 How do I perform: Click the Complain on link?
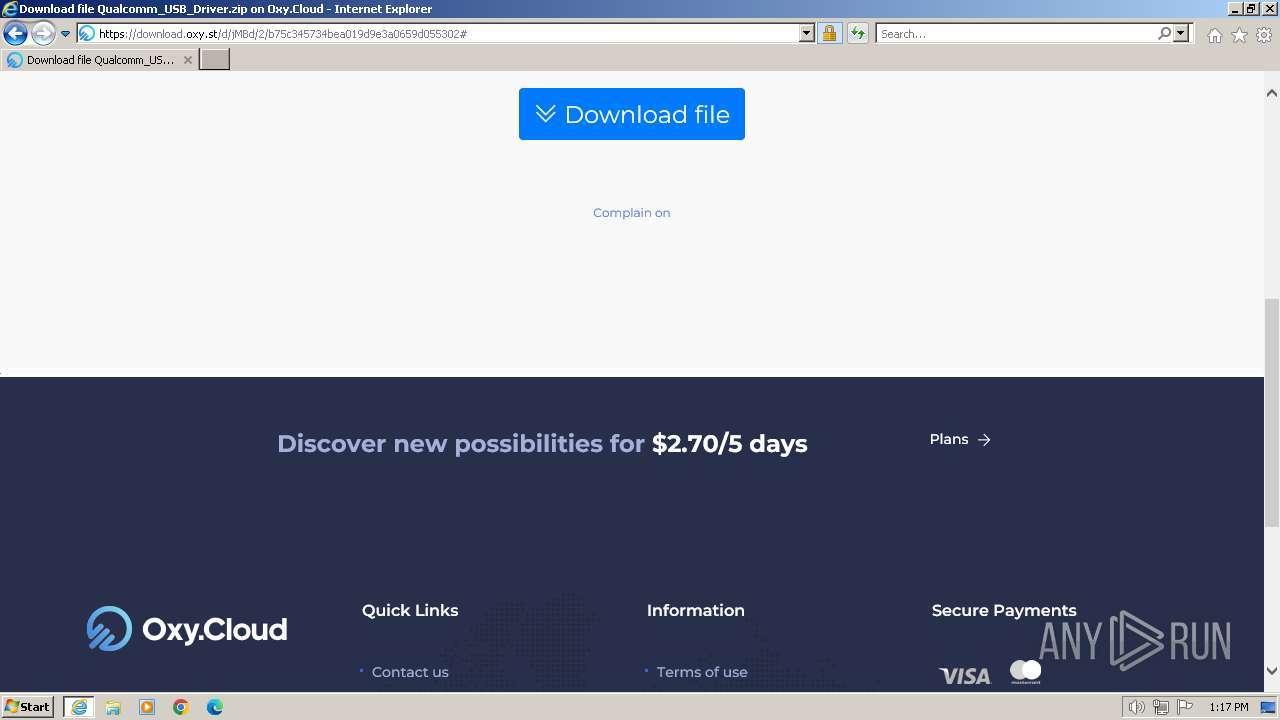[632, 213]
